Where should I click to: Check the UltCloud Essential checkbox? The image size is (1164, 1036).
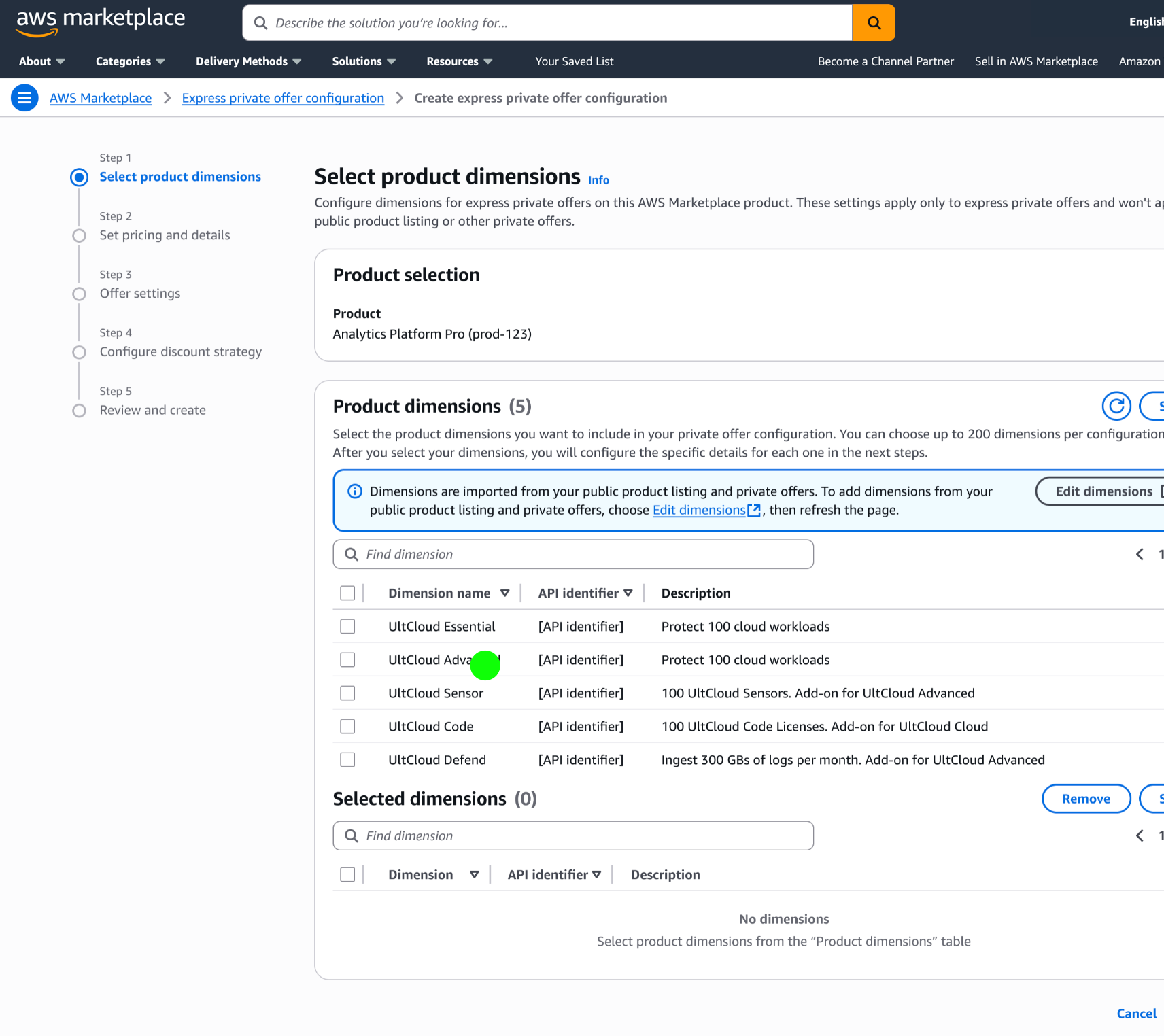pos(347,626)
